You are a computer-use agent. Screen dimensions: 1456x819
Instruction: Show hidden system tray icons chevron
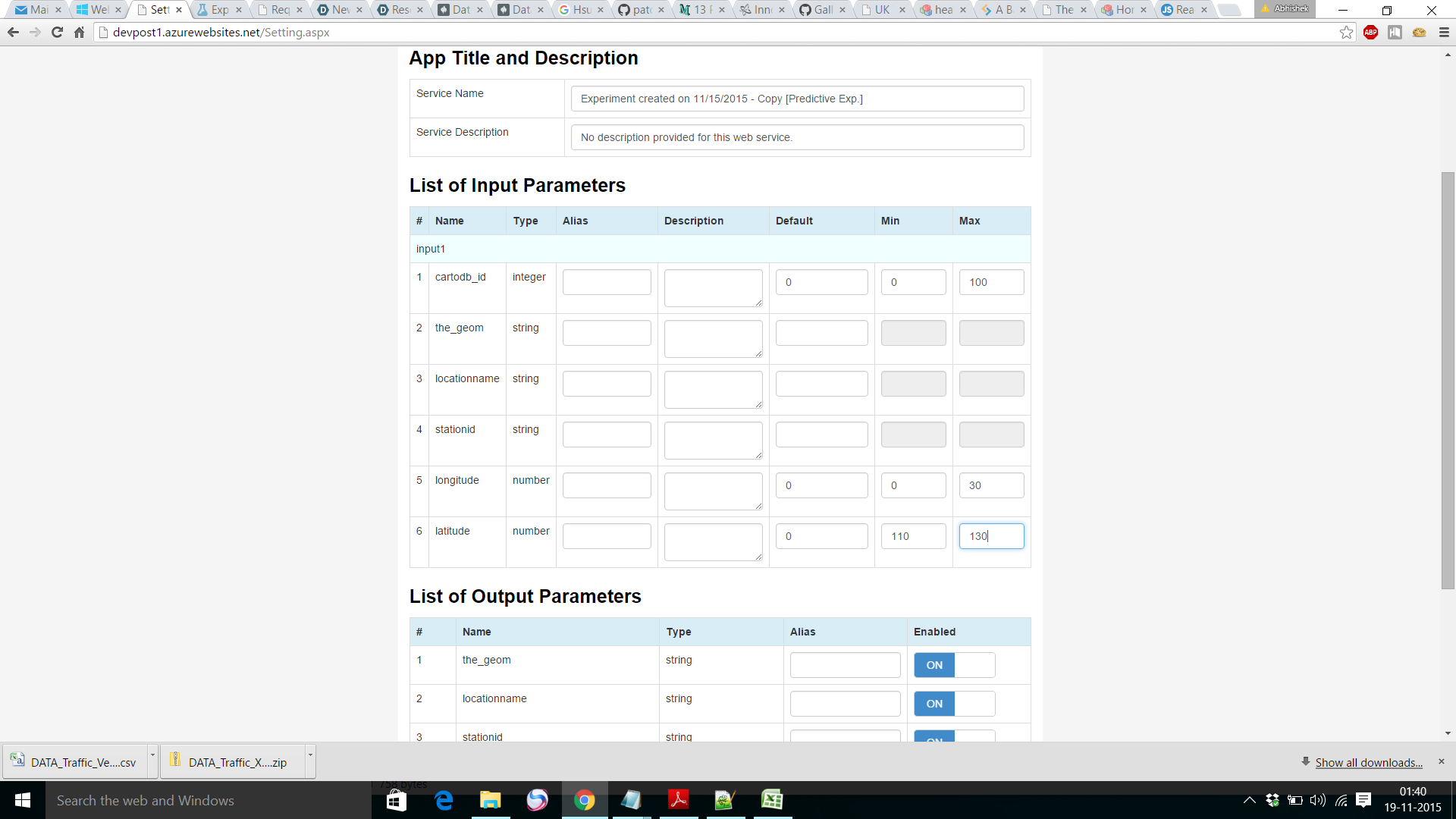pos(1249,800)
